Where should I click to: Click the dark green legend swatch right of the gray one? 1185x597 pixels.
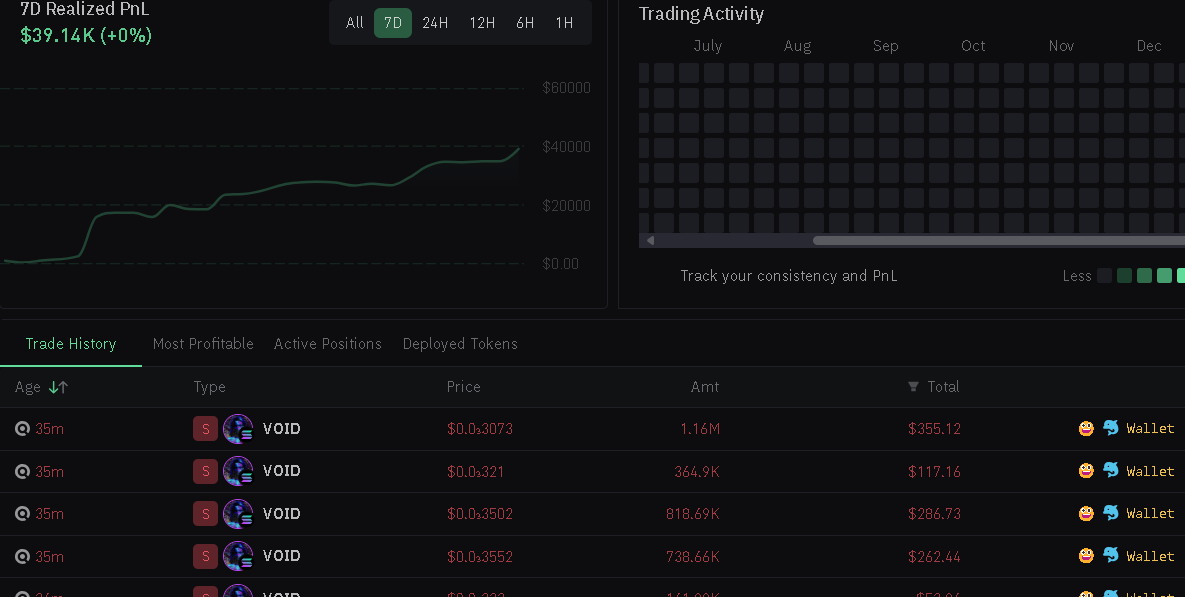[x=1125, y=276]
